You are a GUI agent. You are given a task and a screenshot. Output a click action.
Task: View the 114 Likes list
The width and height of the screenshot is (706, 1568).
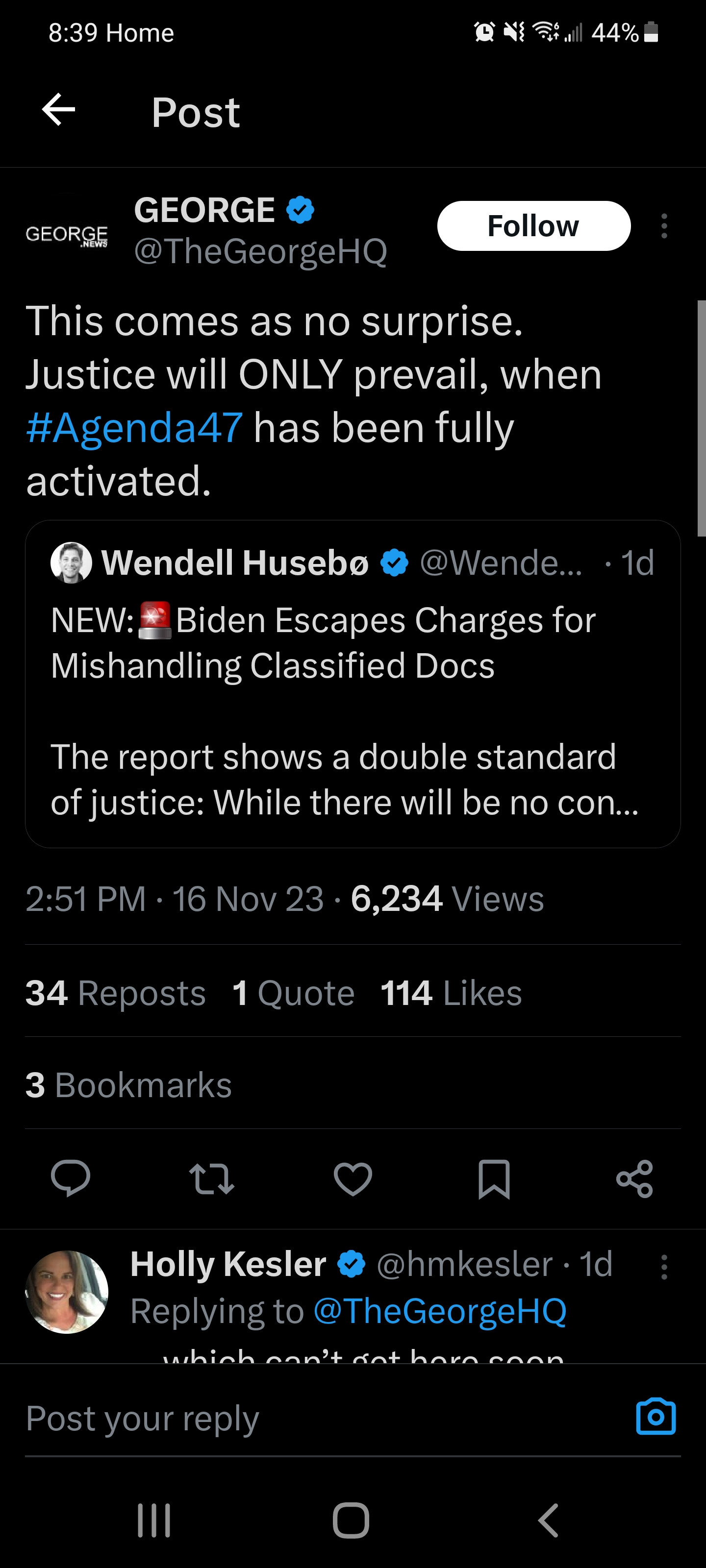click(x=451, y=993)
